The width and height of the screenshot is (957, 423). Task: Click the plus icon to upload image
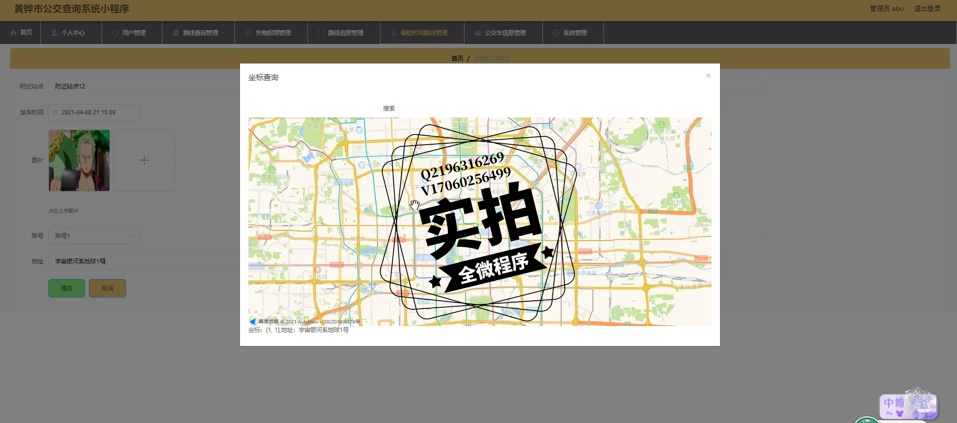[144, 160]
